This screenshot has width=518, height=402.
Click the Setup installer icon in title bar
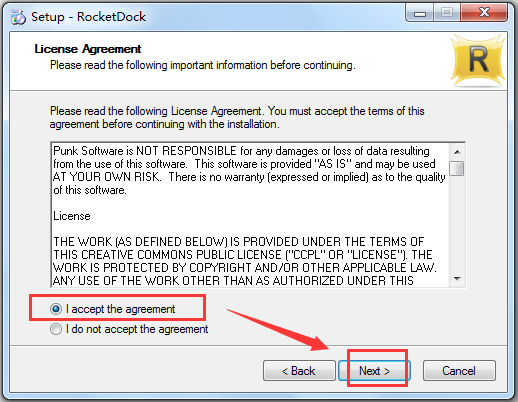point(18,17)
